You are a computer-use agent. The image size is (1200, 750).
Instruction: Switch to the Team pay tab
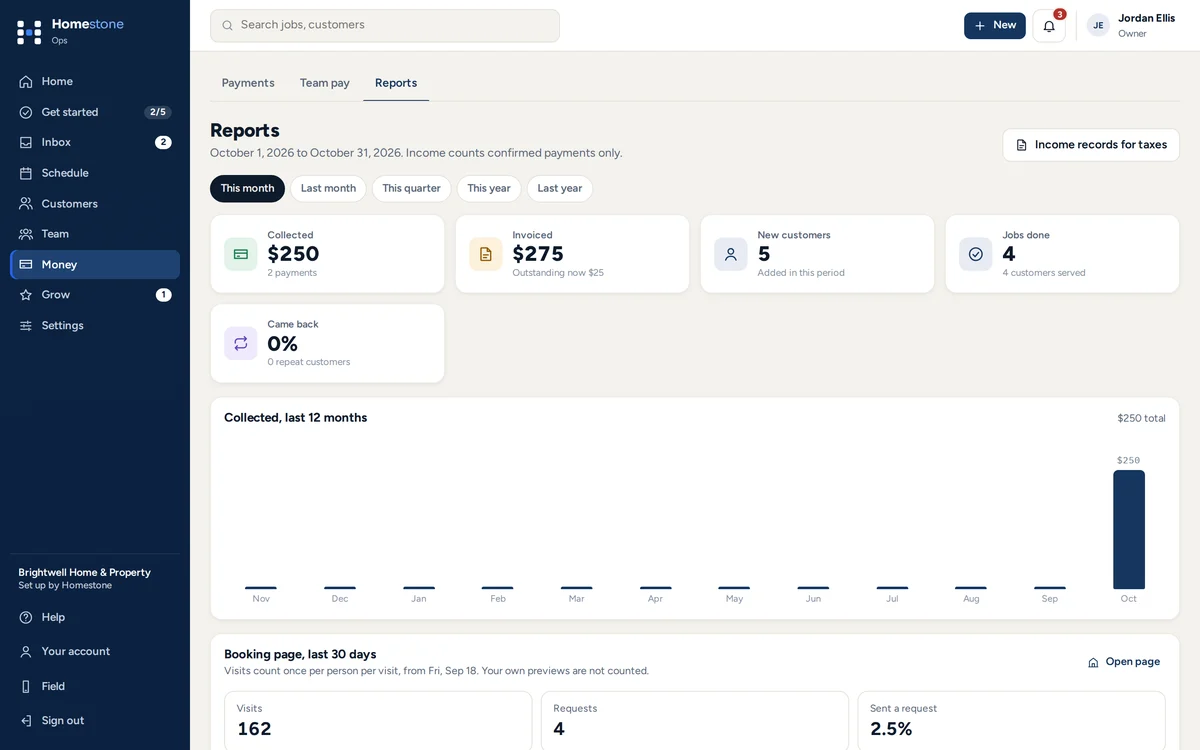tap(325, 83)
